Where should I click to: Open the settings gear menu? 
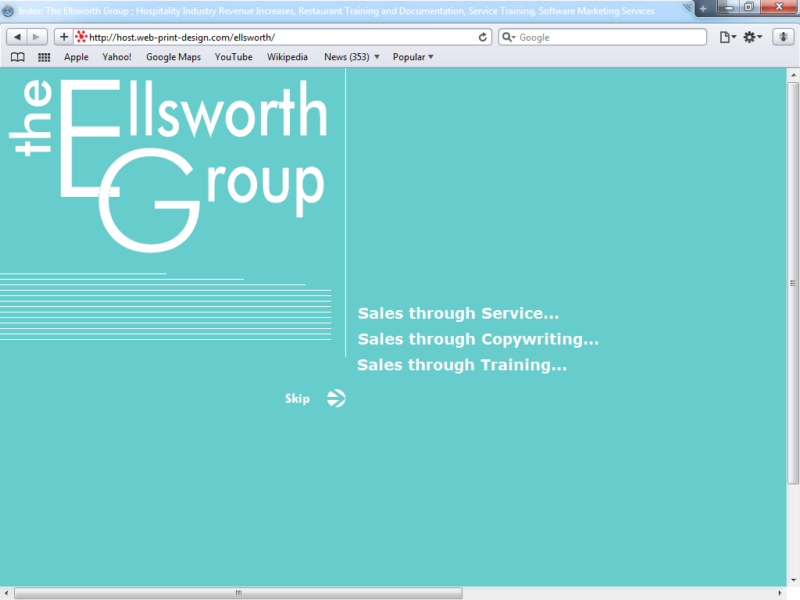point(752,37)
